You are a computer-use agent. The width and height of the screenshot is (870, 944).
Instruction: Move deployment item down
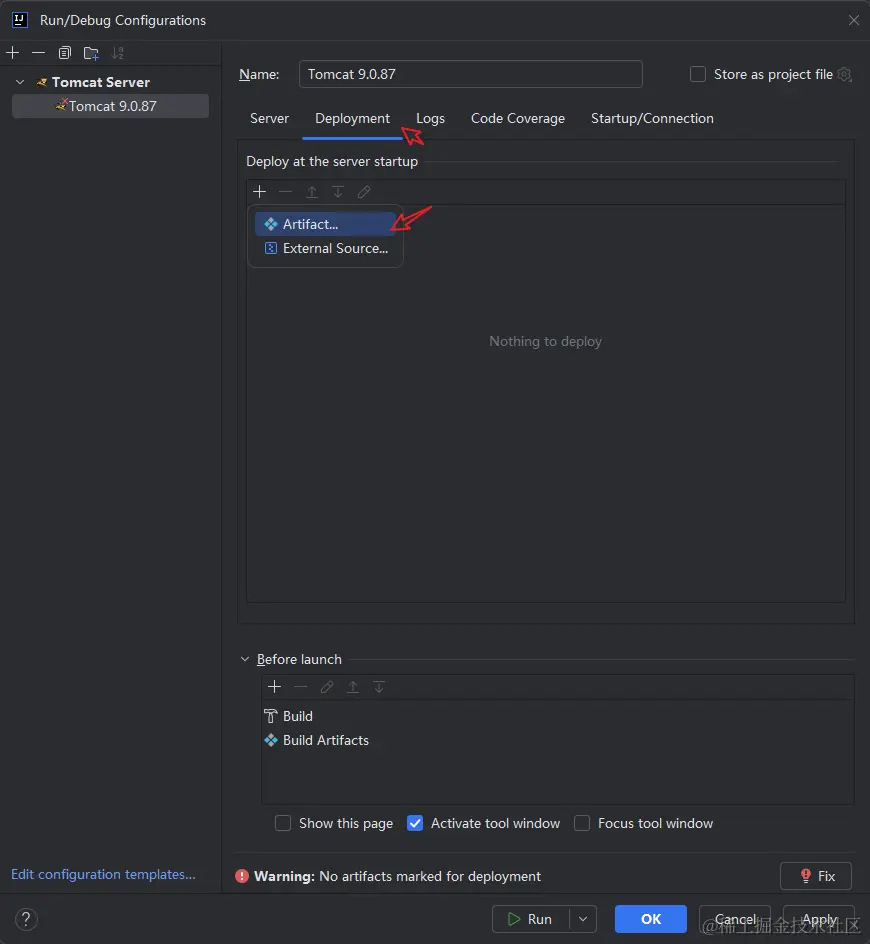point(338,191)
